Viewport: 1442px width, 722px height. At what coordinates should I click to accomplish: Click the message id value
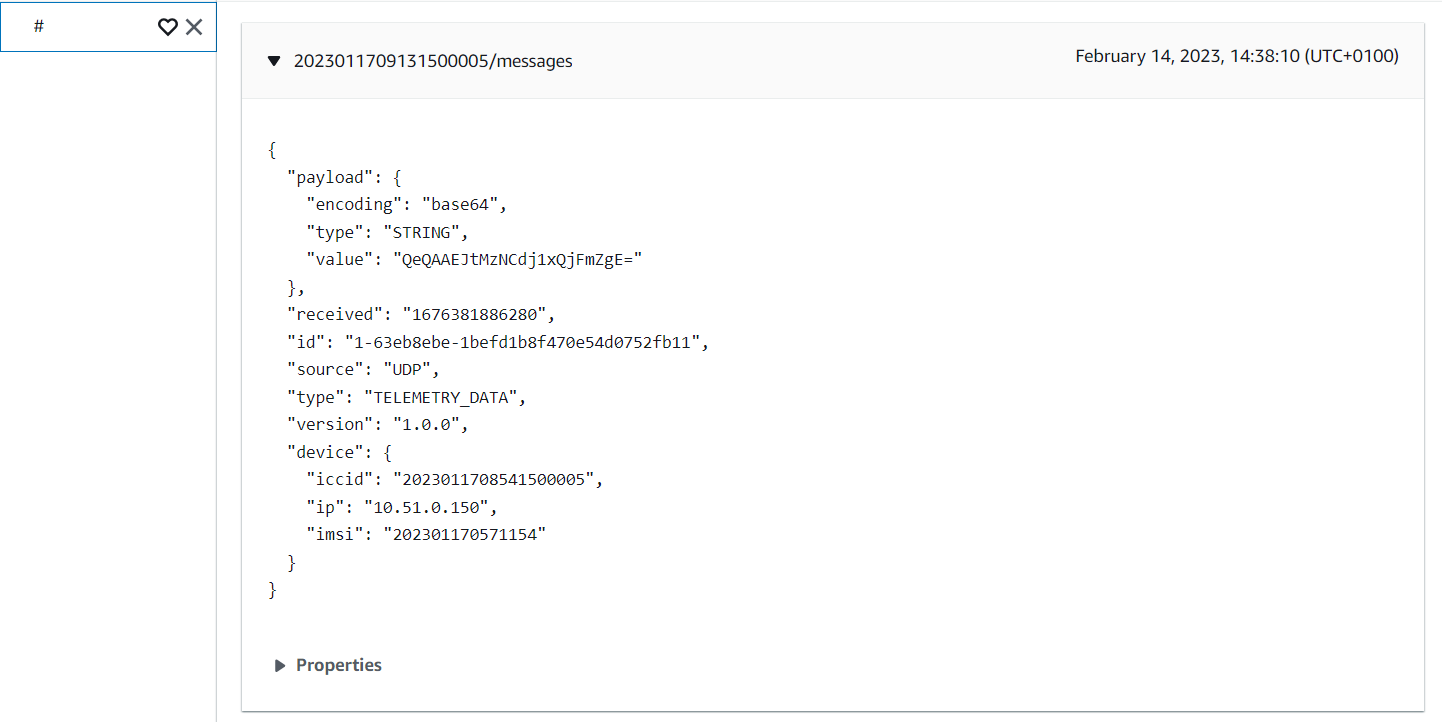coord(526,343)
